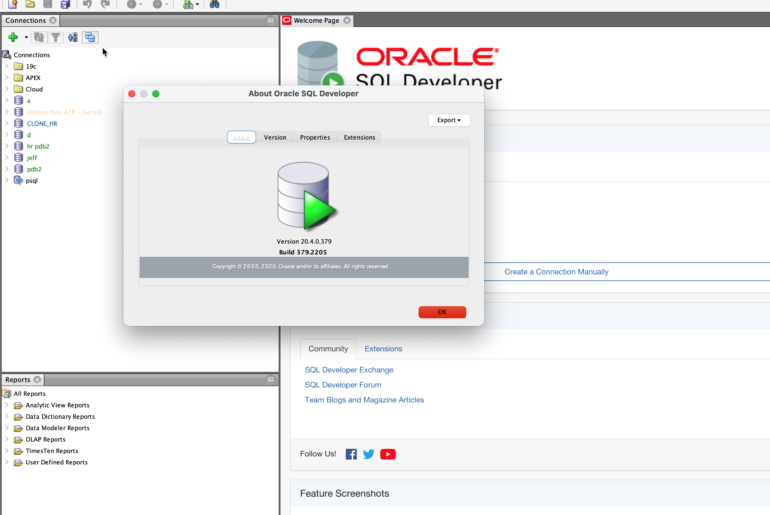Minimize the Connections panel
Viewport: 770px width, 515px height.
tap(271, 20)
